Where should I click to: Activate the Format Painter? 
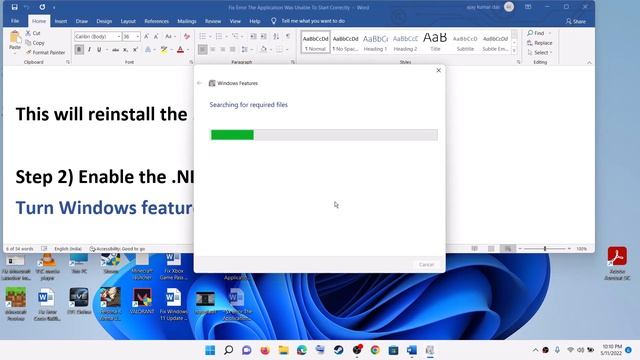click(x=45, y=52)
